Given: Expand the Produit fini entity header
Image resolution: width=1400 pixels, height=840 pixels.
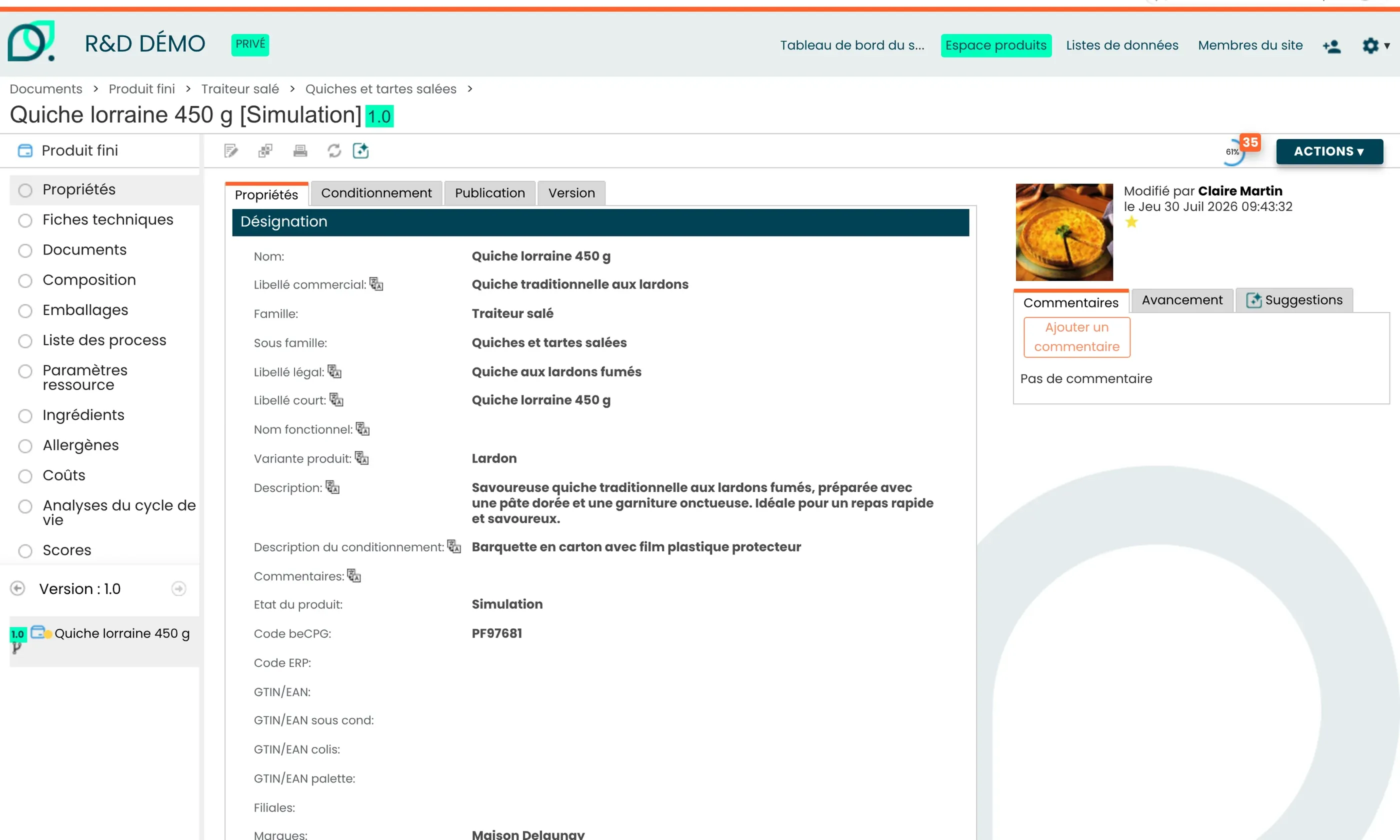Looking at the screenshot, I should [x=79, y=150].
